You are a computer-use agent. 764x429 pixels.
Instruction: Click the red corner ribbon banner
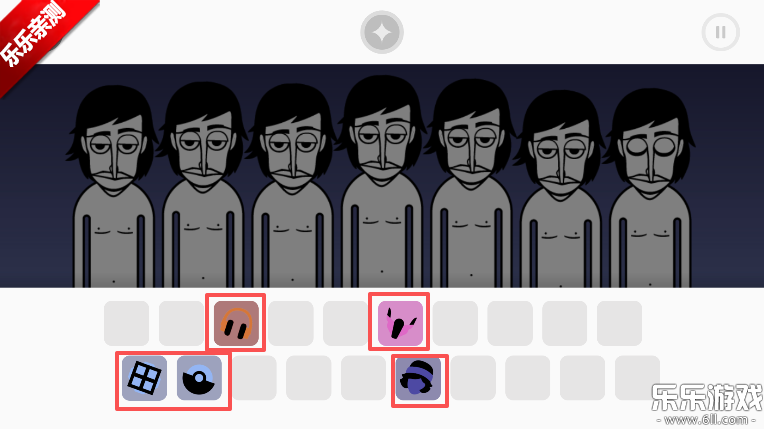39,39
